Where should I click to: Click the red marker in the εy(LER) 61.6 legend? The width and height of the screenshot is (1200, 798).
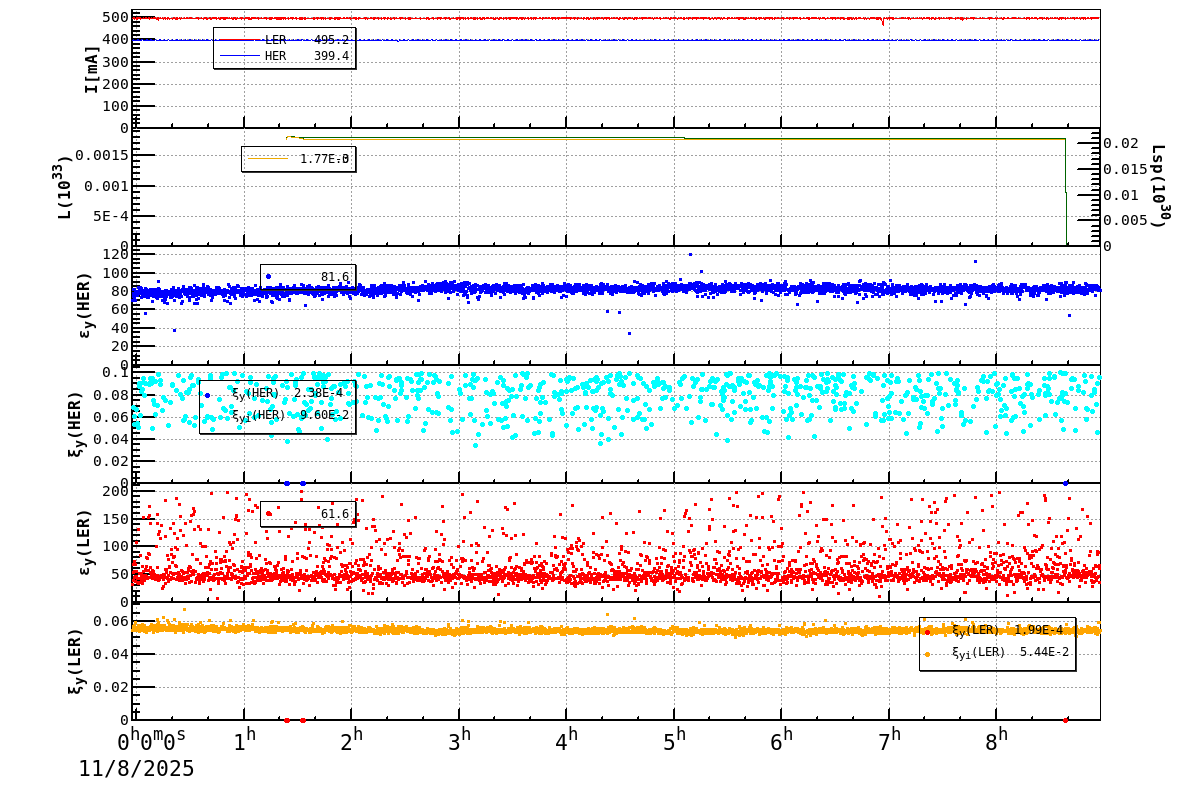[x=268, y=513]
